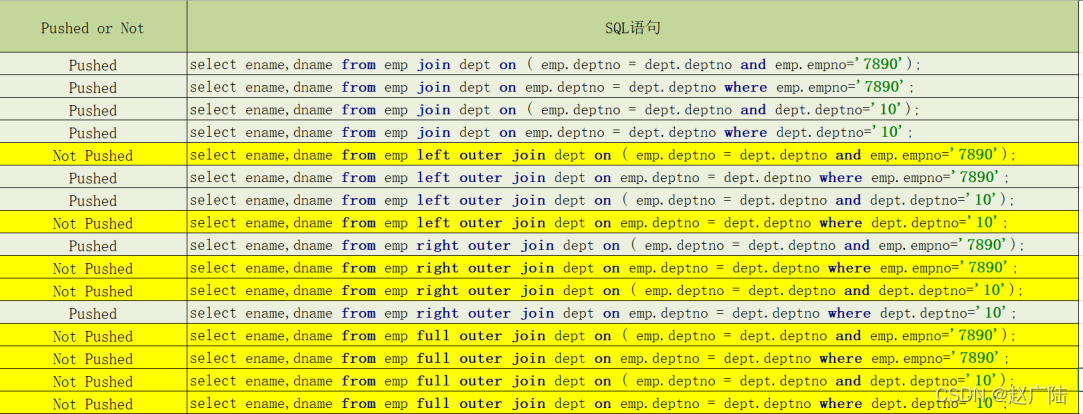
Task: Select left outer join query with 'where dept.deptno='10''
Action: pos(599,223)
